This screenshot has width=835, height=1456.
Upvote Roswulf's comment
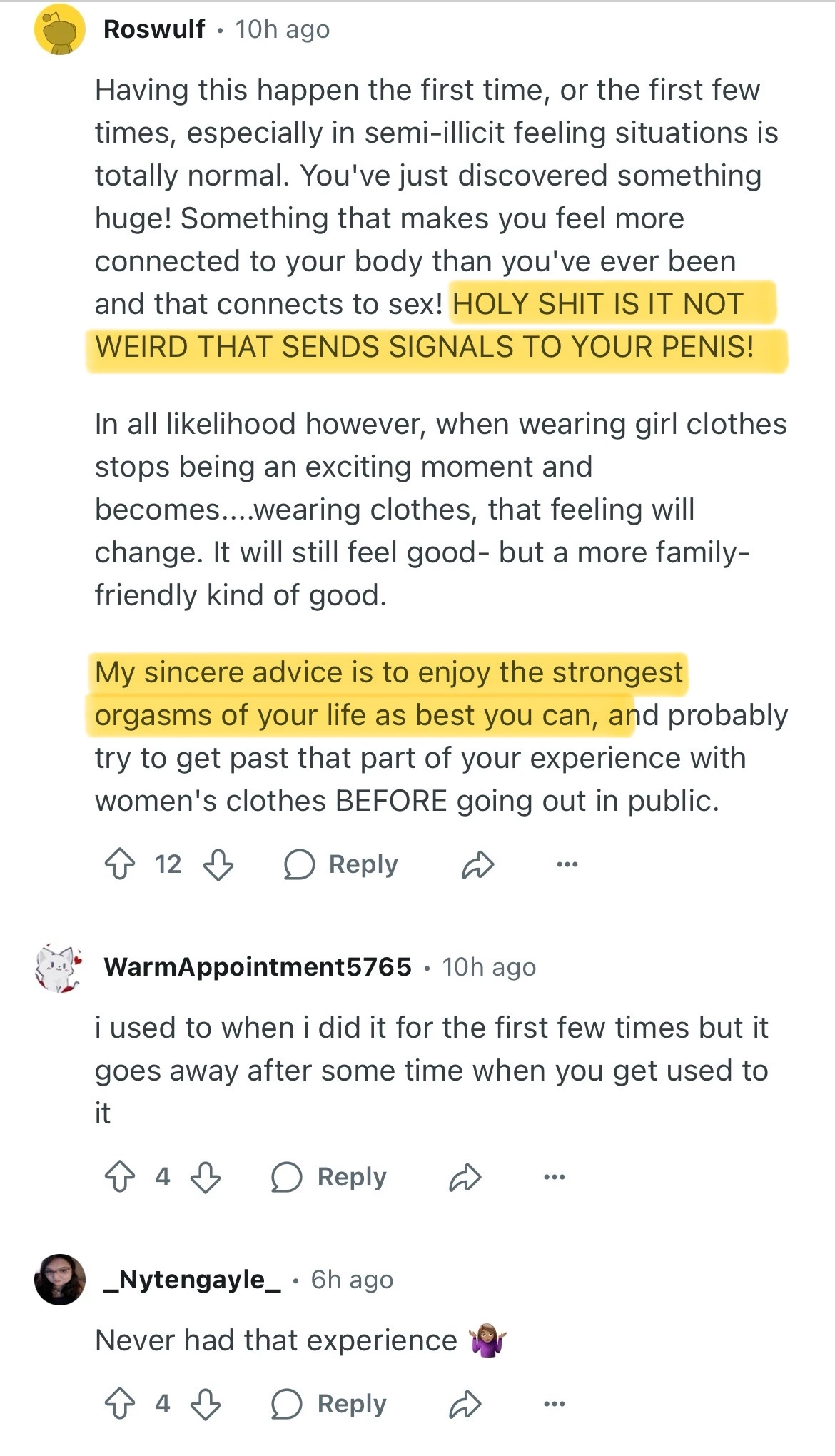click(120, 864)
